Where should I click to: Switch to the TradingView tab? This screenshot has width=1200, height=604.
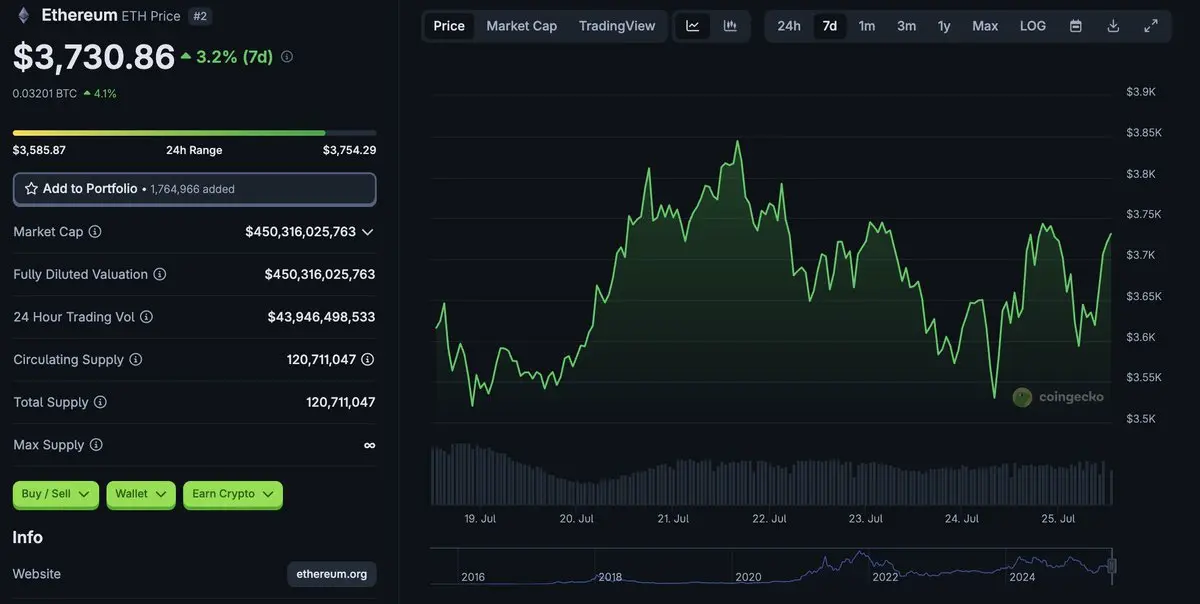[x=617, y=26]
